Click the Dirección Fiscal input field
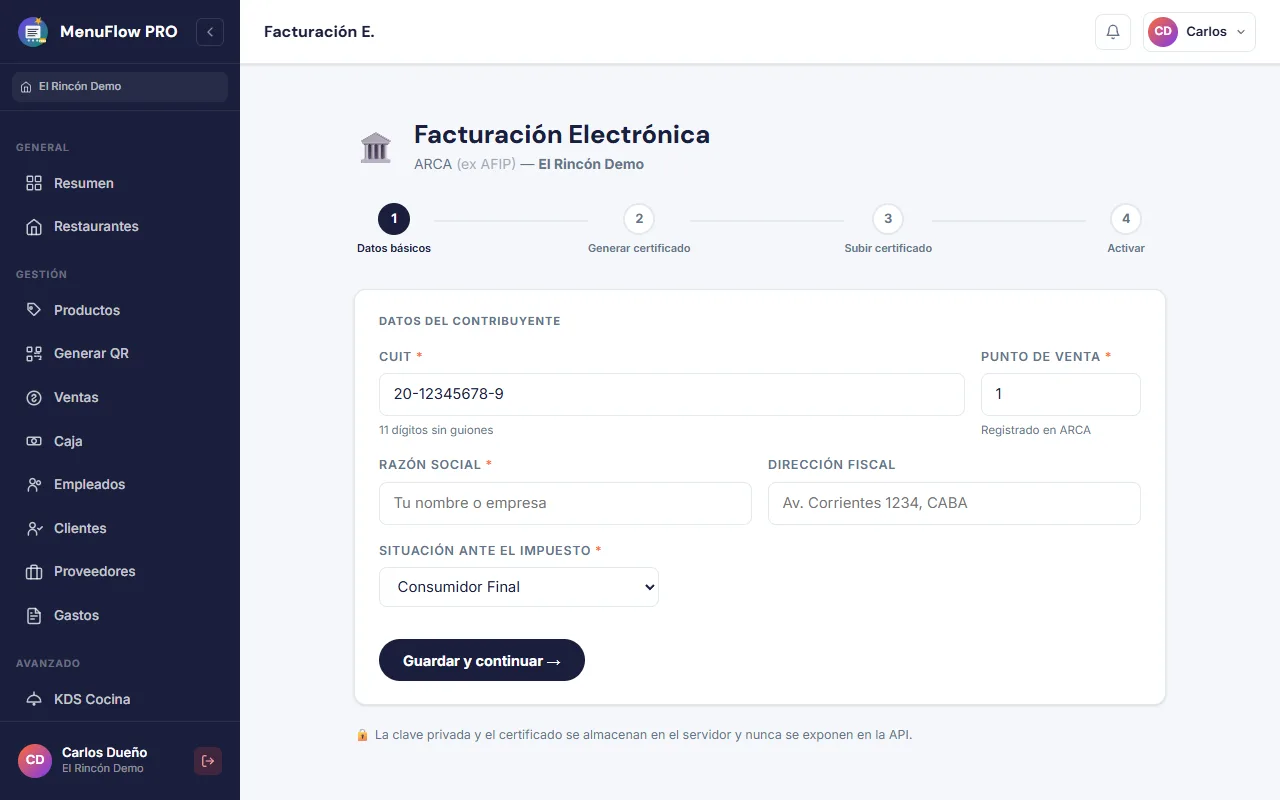1280x800 pixels. pos(954,503)
